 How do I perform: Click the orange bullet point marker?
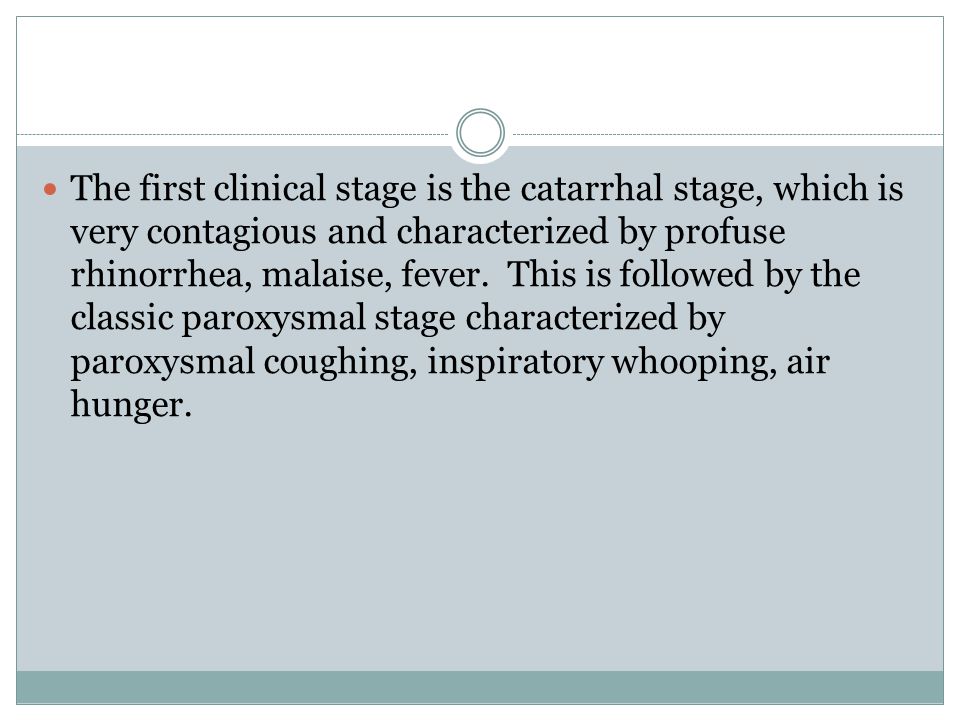[x=50, y=189]
